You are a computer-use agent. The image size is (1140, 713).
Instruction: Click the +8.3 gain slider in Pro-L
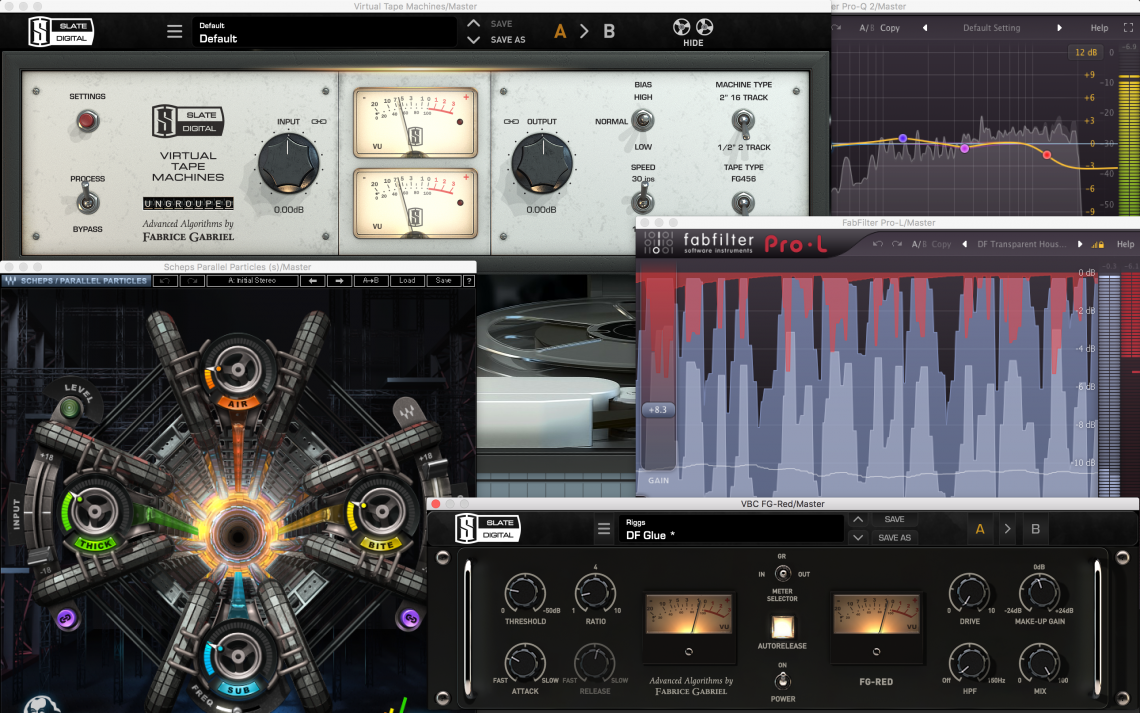(657, 409)
